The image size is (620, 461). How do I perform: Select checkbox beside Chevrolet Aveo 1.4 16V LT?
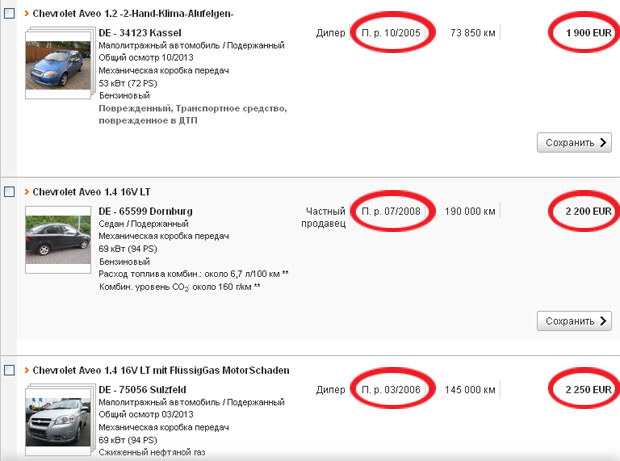9,190
